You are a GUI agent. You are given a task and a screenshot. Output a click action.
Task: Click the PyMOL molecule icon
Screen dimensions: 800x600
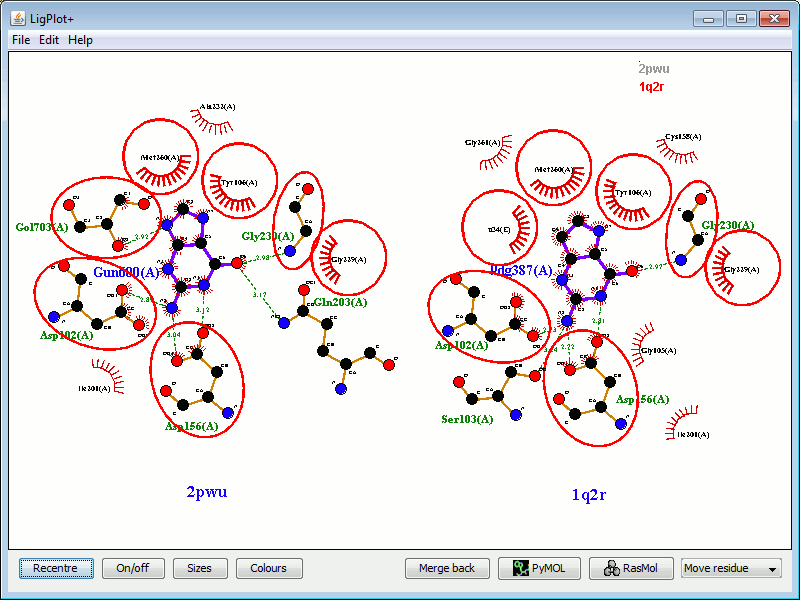coord(519,568)
